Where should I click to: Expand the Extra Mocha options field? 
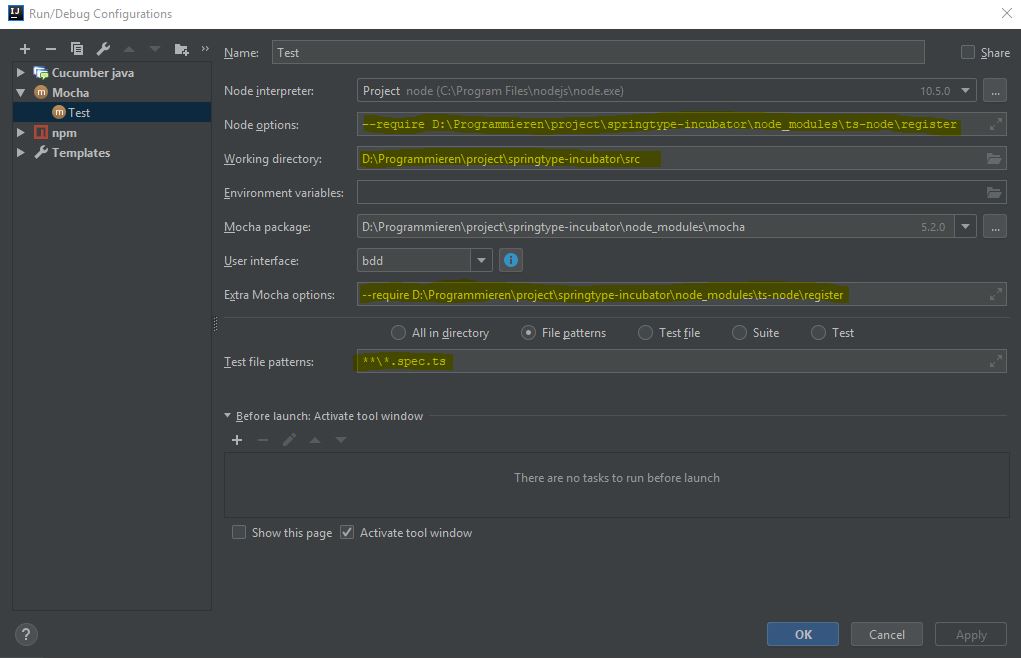(996, 294)
